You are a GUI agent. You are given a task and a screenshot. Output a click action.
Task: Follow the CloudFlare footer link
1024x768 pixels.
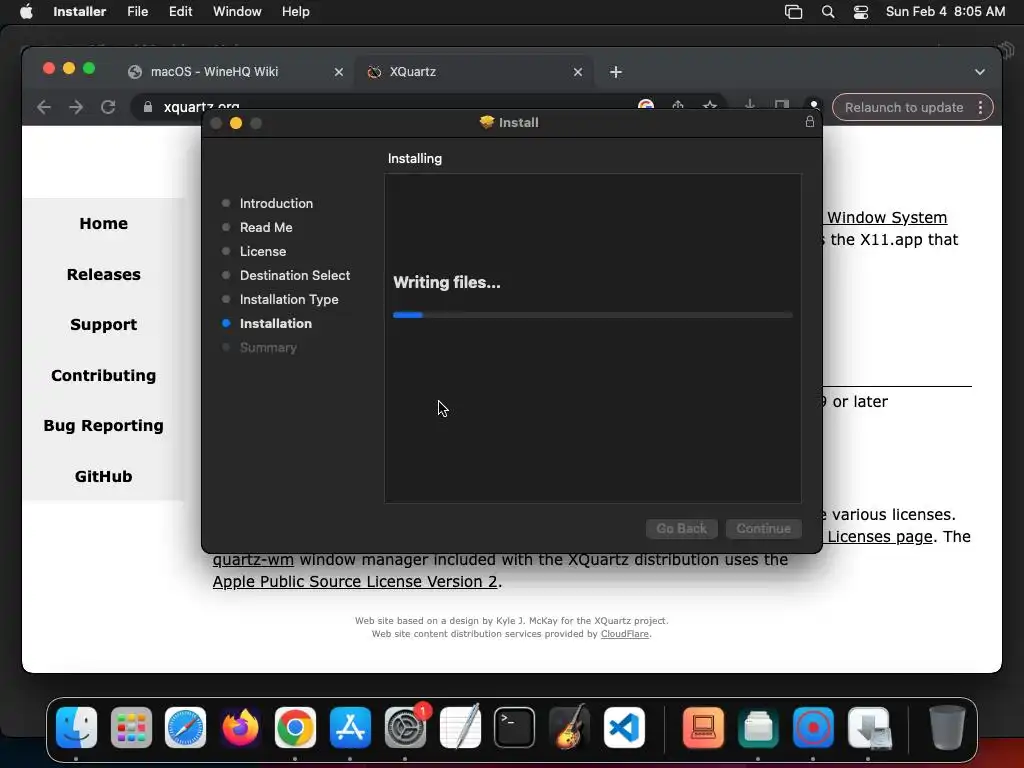pyautogui.click(x=624, y=634)
